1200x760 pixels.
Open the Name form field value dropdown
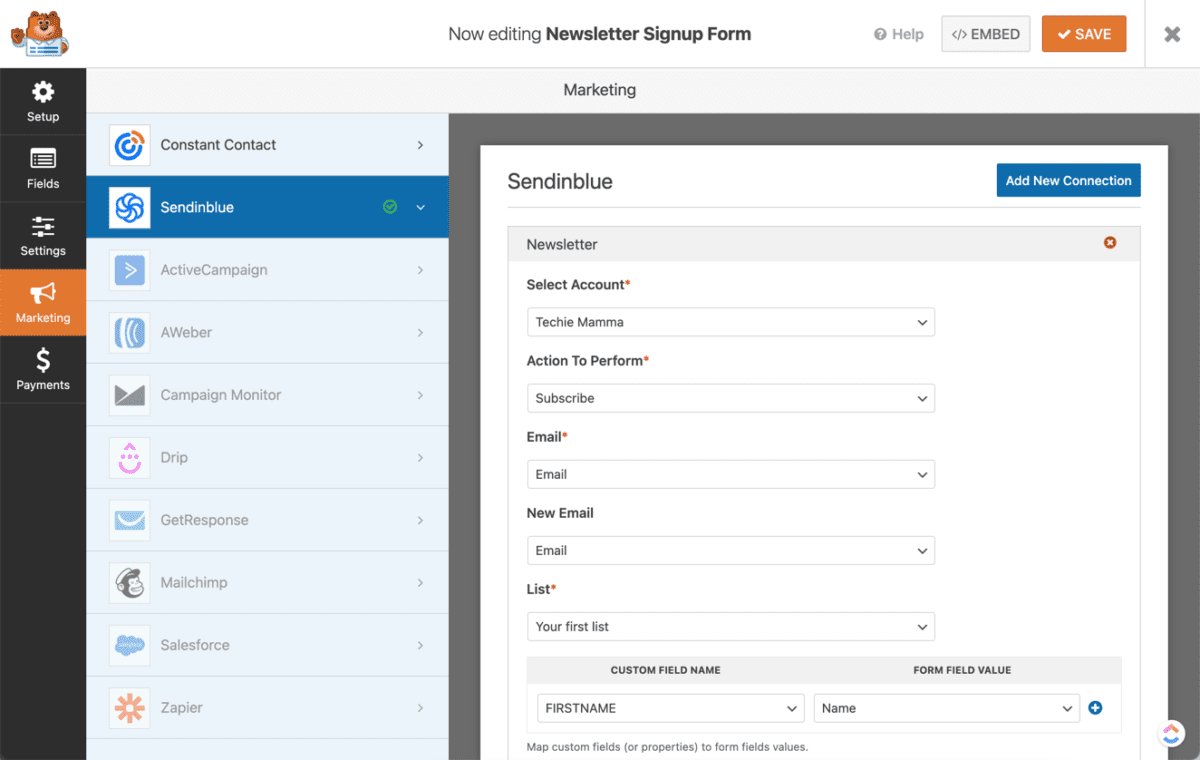947,708
